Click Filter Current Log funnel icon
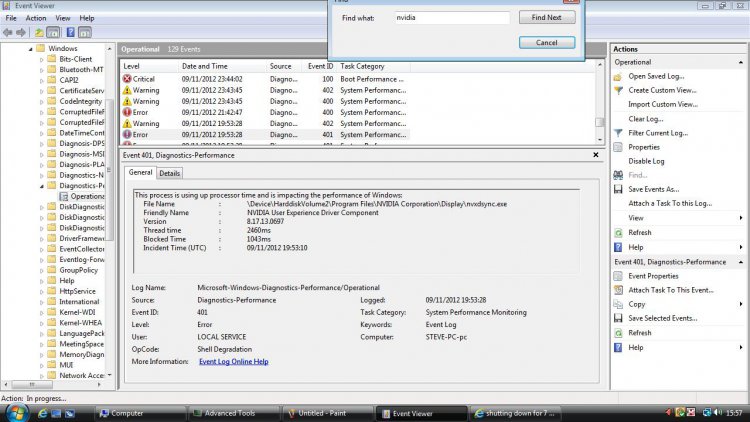750x422 pixels. [x=618, y=133]
